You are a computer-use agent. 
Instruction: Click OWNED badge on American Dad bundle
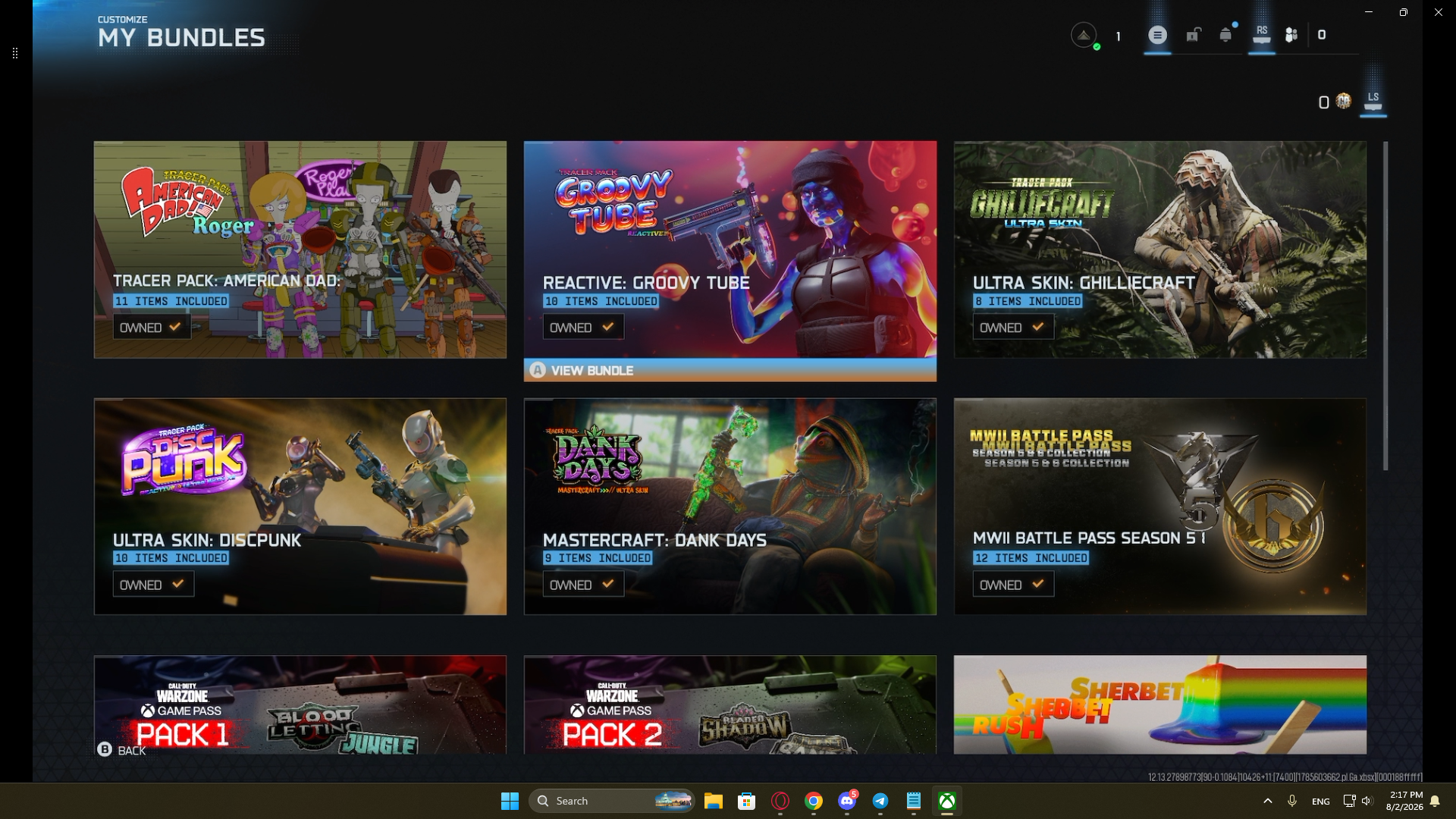[x=152, y=328]
